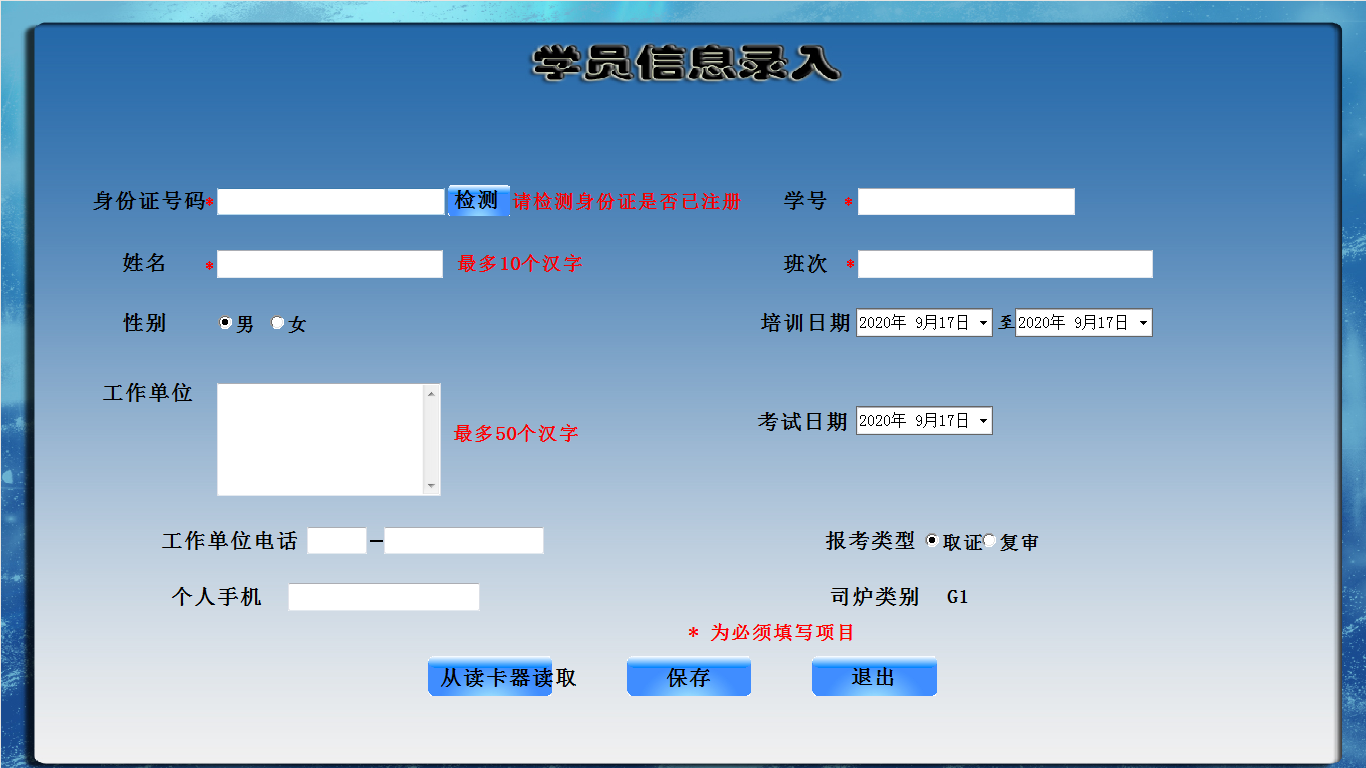Click the 个人手机 input field
The image size is (1366, 768).
click(x=384, y=597)
